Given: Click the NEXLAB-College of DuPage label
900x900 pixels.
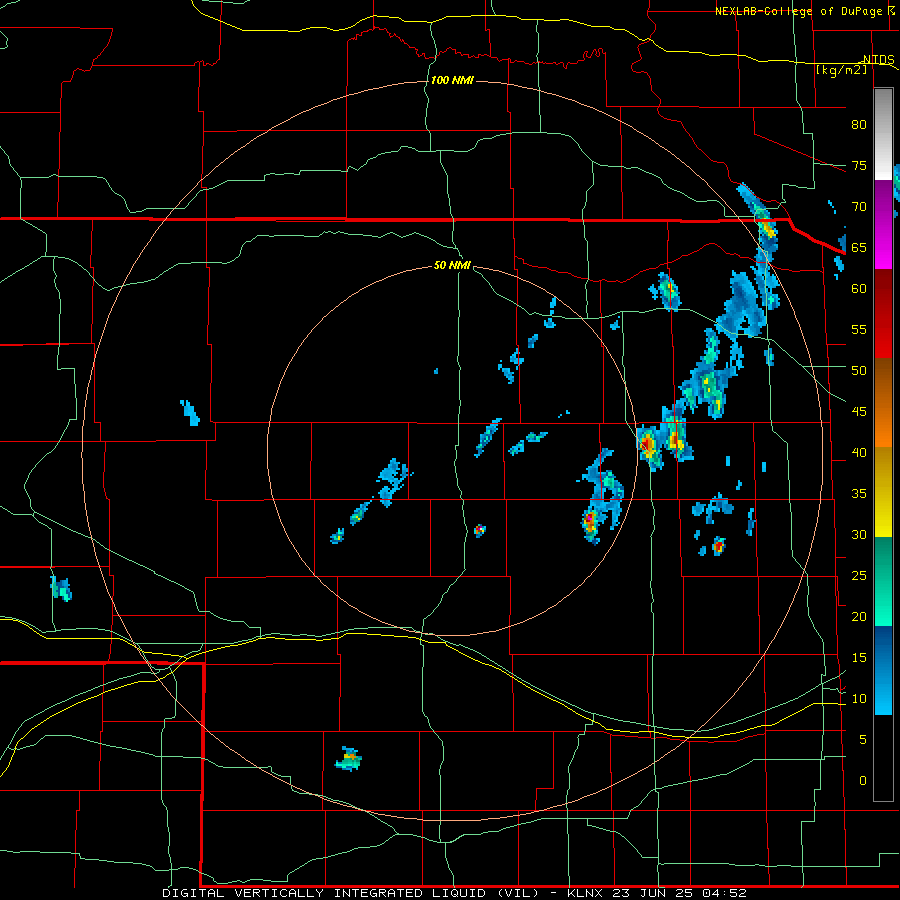Looking at the screenshot, I should pyautogui.click(x=798, y=11).
